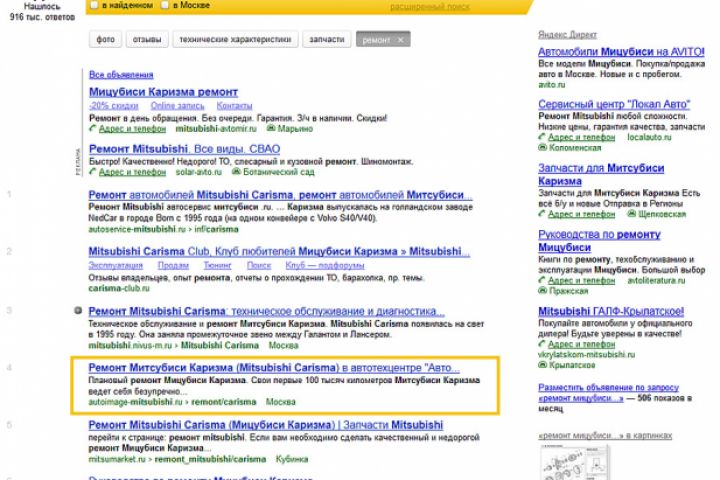Screen dimensions: 720x480
Task: Open 'Mitsubishi Carisma Club' result
Action: coord(279,252)
